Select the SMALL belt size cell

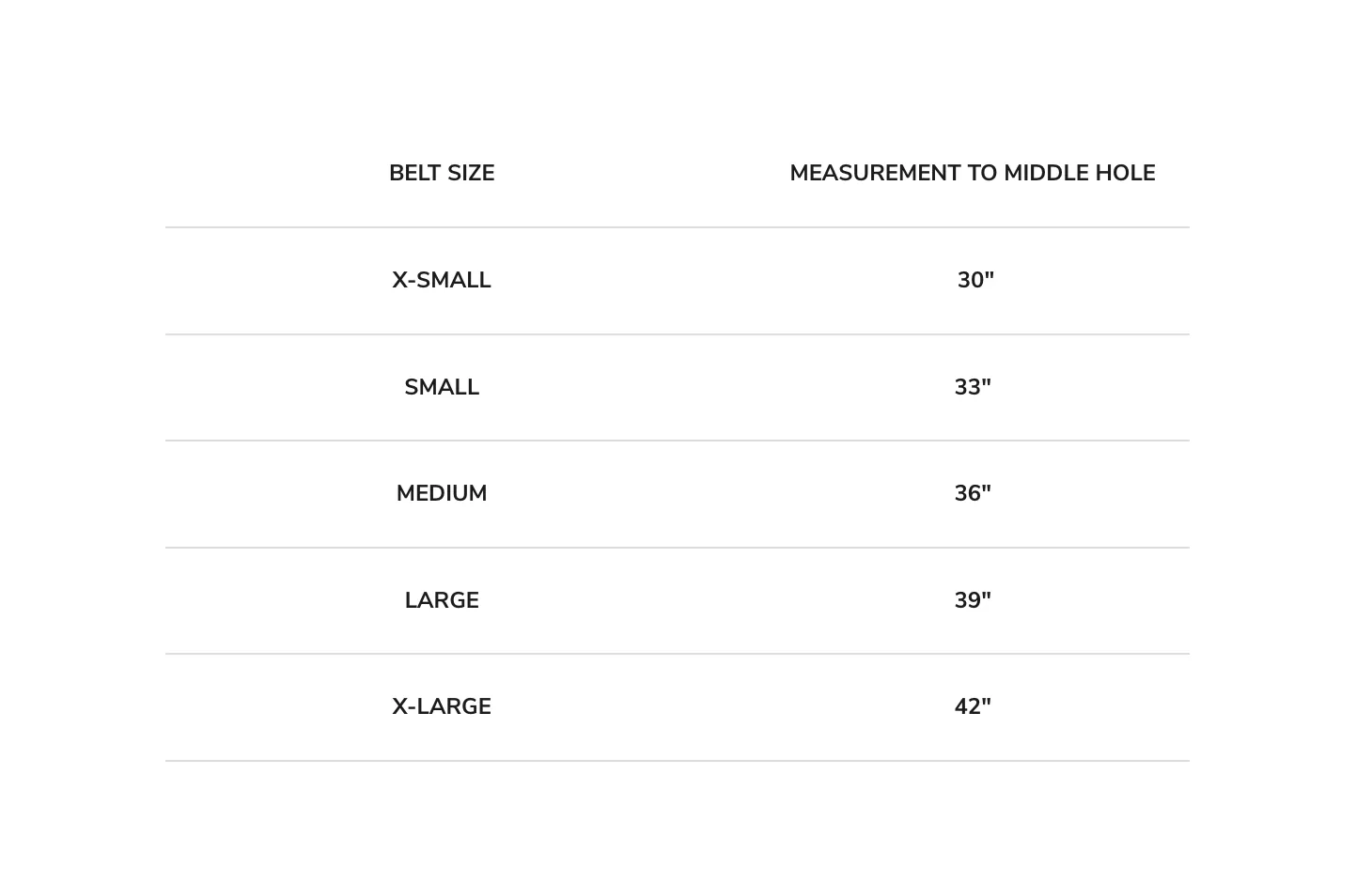(x=442, y=387)
